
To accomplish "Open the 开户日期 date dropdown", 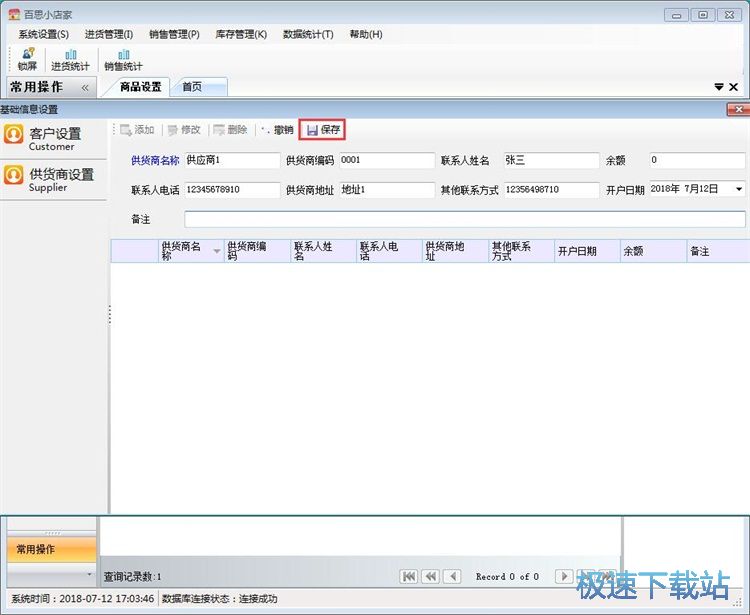I will [x=739, y=189].
